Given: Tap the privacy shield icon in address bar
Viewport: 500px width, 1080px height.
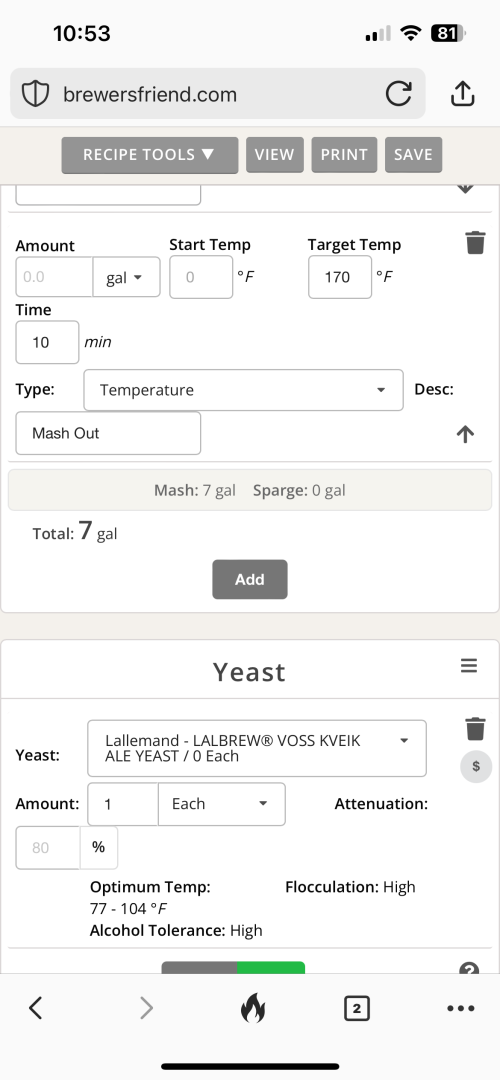Looking at the screenshot, I should click(x=35, y=94).
